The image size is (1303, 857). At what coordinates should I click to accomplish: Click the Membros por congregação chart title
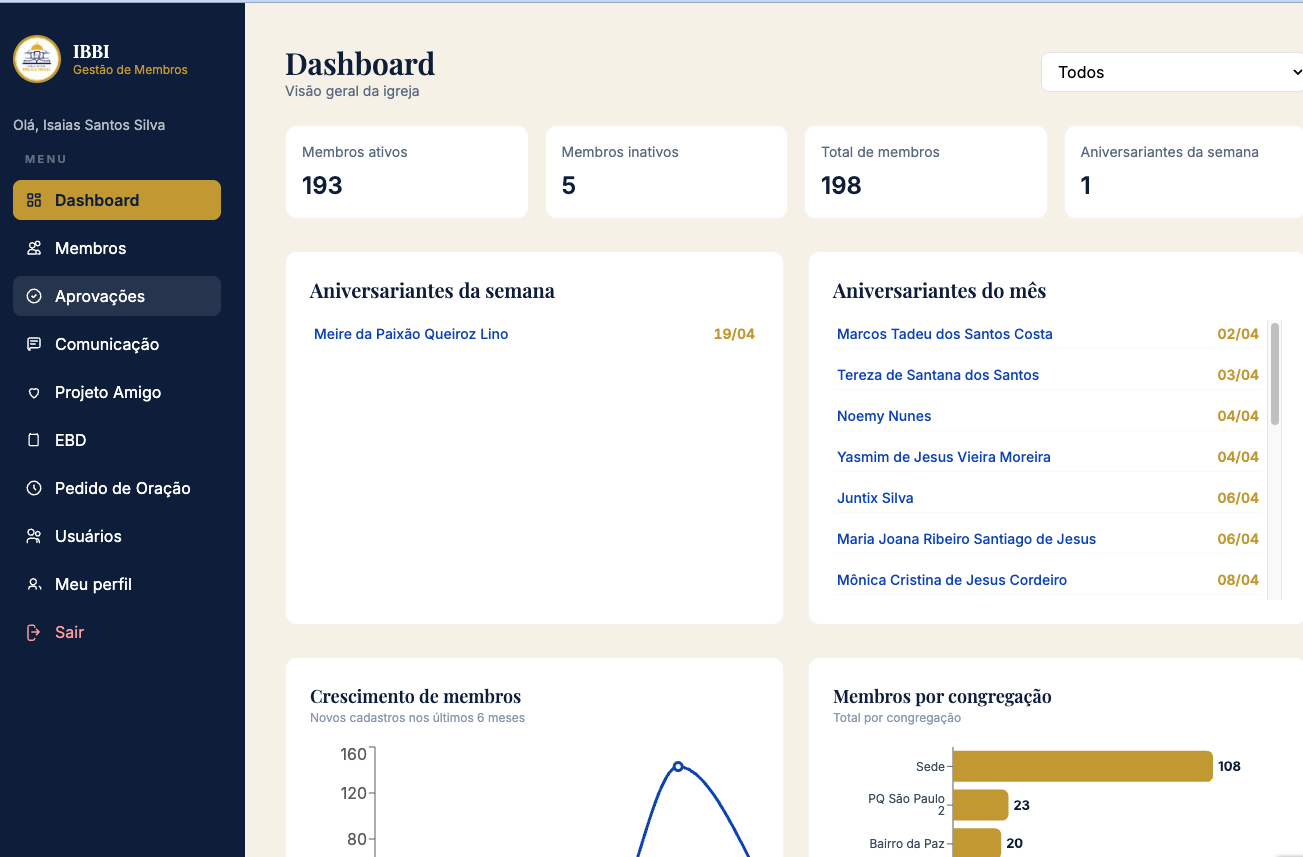point(942,696)
